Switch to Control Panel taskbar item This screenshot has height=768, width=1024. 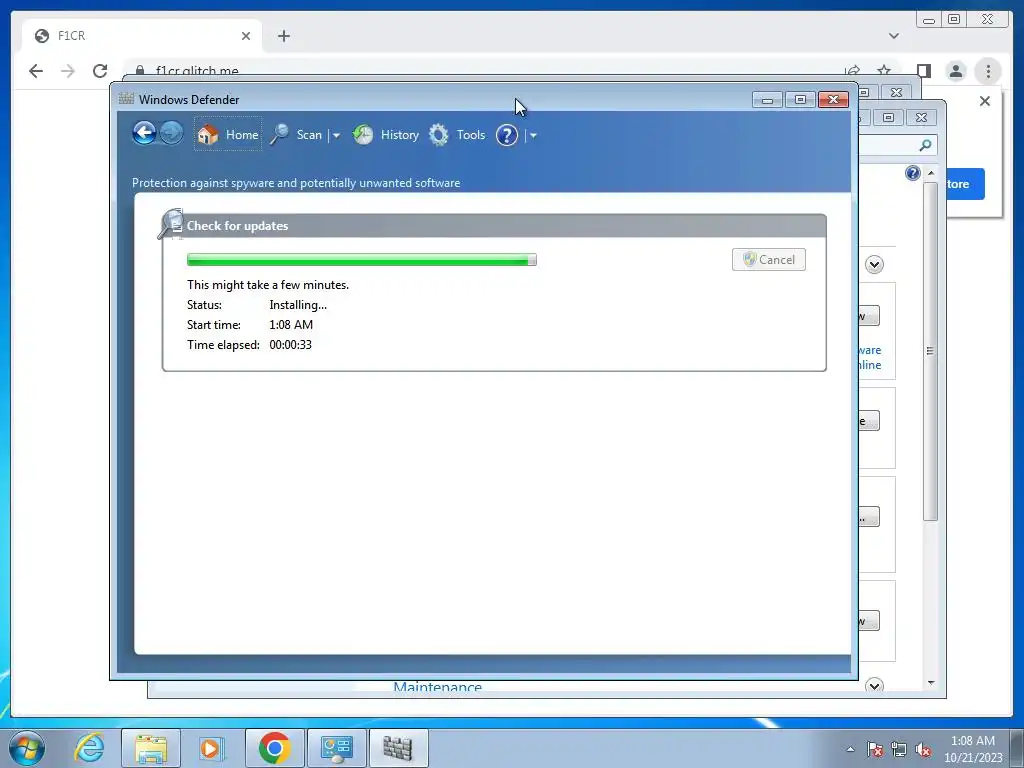[337, 748]
